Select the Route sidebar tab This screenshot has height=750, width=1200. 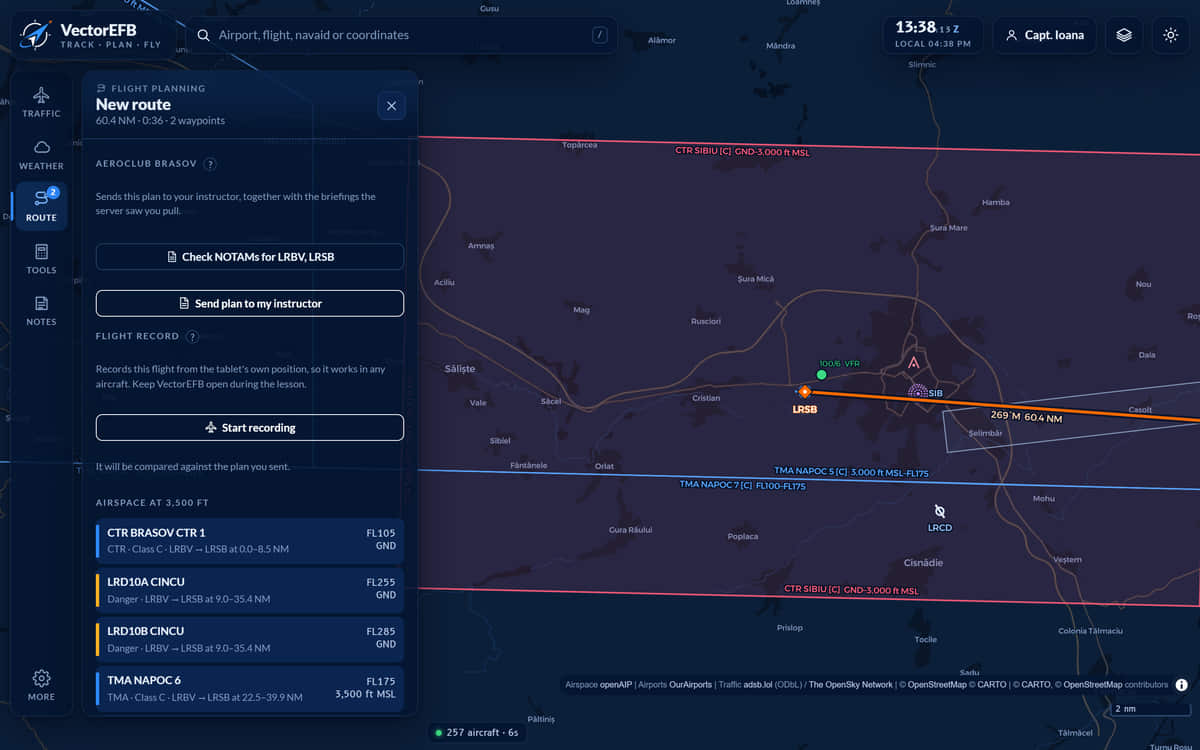pyautogui.click(x=41, y=206)
